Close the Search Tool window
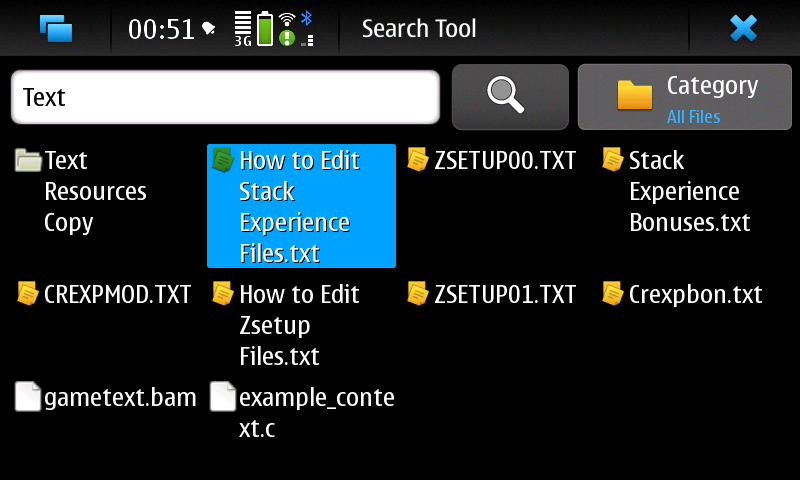Image resolution: width=800 pixels, height=480 pixels. coord(743,28)
